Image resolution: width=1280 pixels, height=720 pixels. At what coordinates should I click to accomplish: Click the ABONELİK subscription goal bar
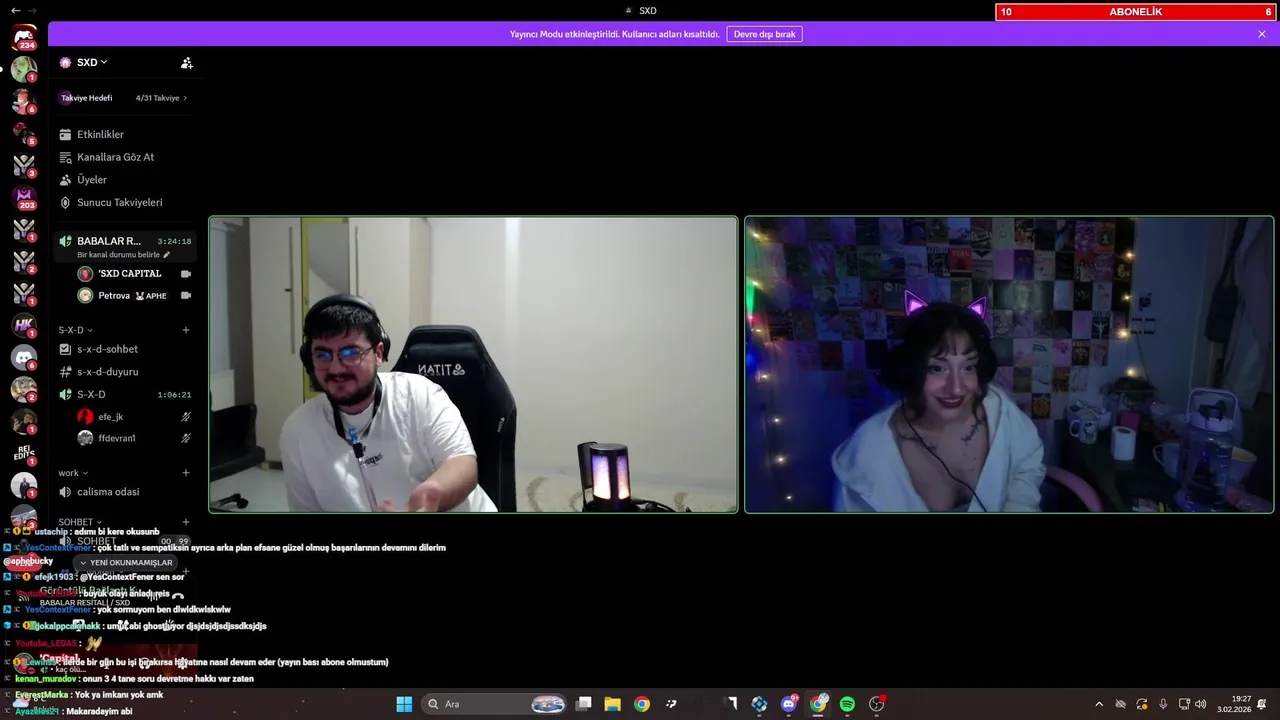[1137, 12]
